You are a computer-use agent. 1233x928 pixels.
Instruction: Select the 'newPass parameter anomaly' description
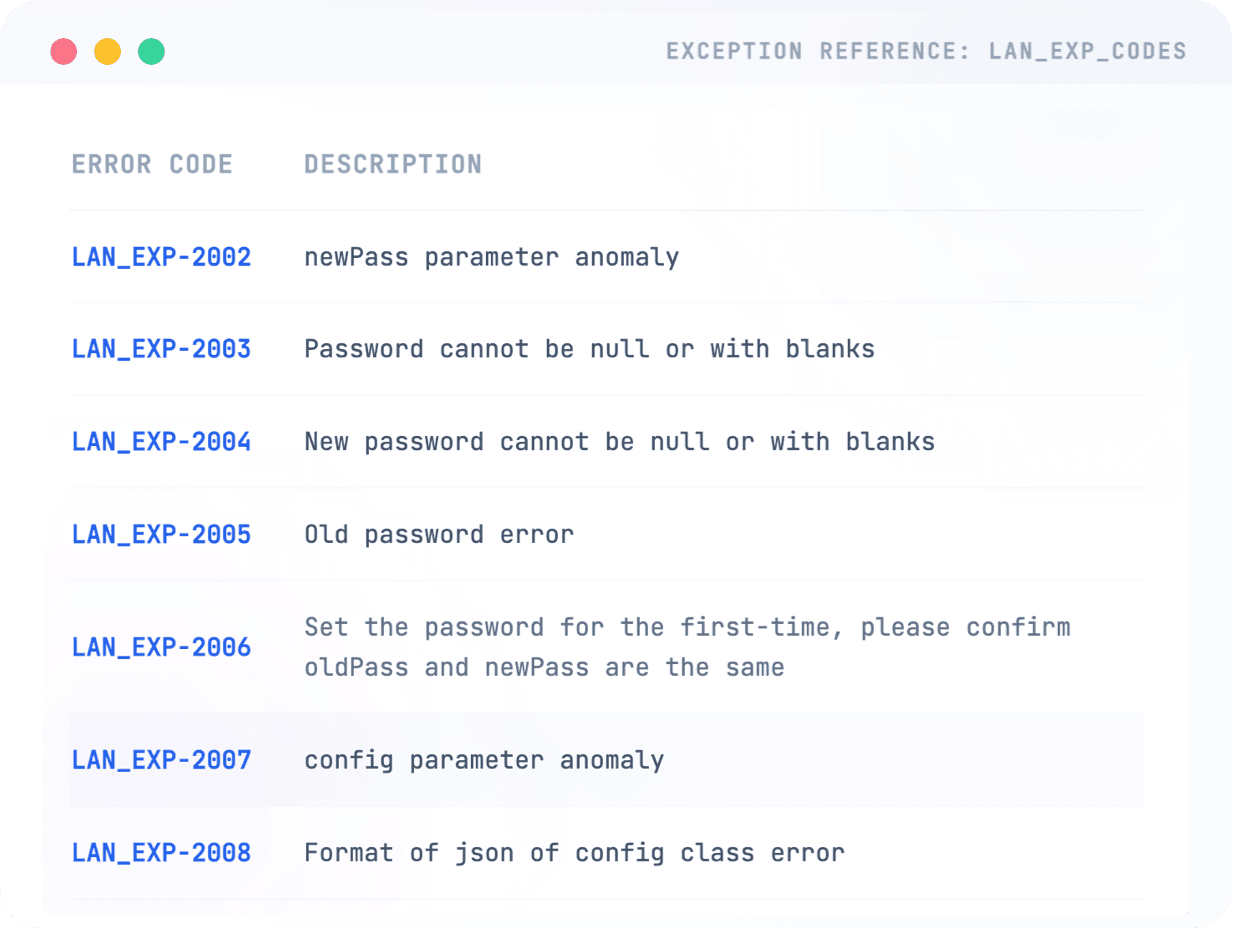[491, 257]
